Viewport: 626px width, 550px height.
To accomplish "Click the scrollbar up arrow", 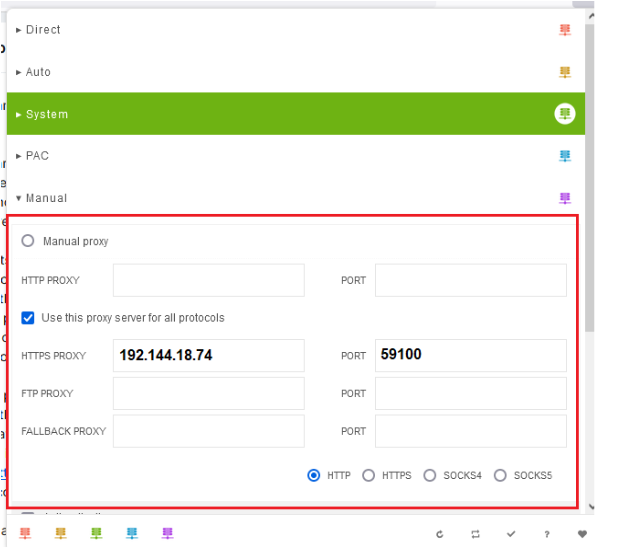I will pos(591,16).
